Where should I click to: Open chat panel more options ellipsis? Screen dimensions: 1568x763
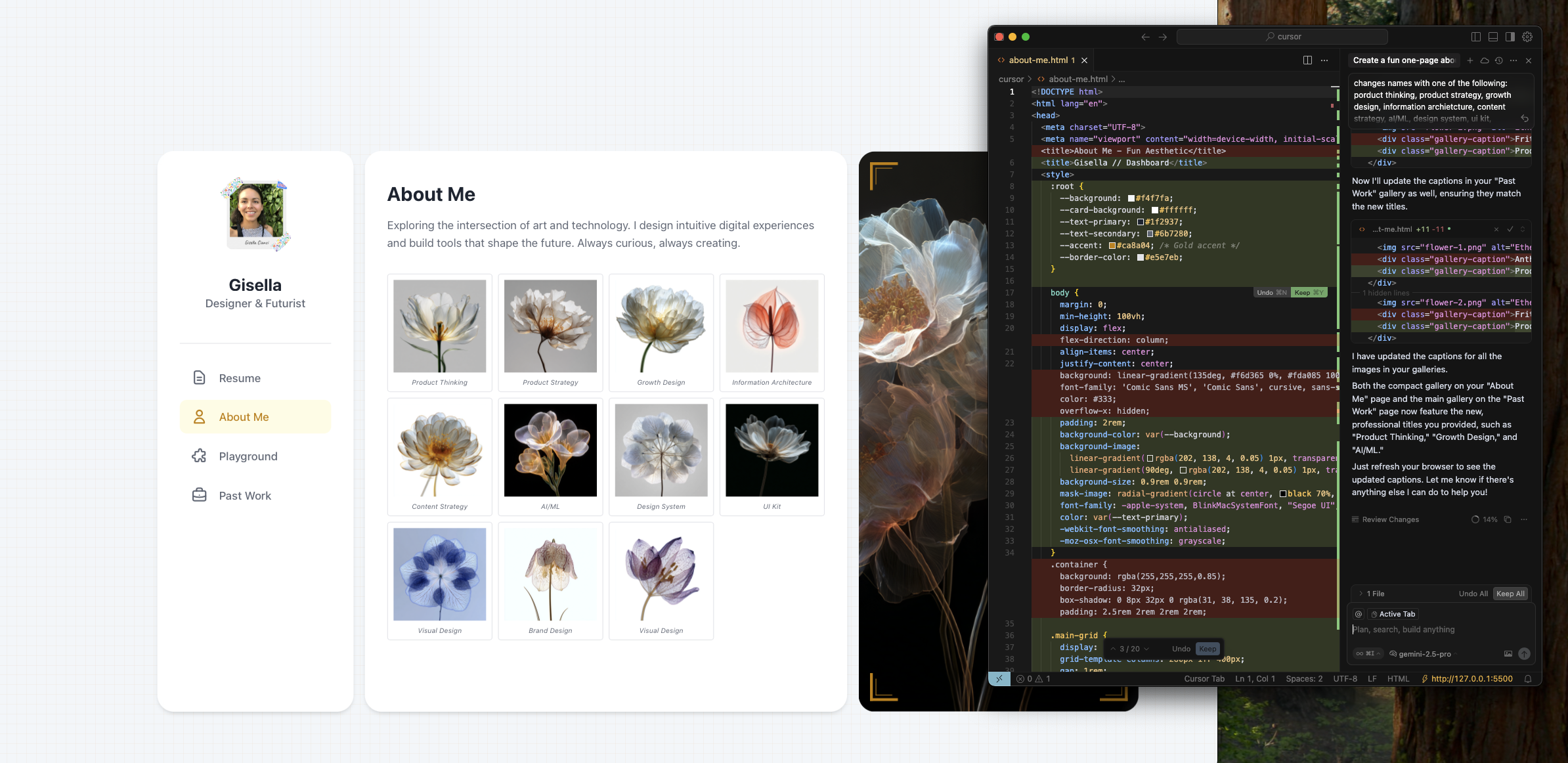(1514, 60)
